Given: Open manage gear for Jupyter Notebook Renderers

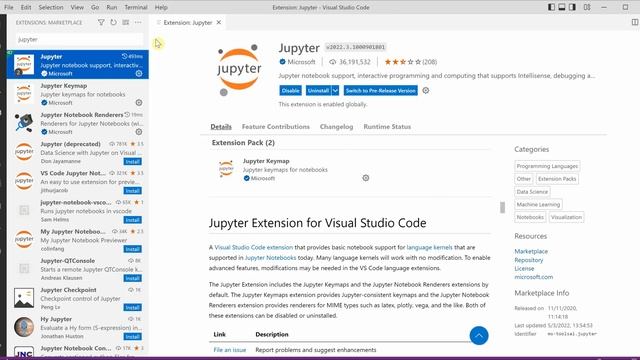Looking at the screenshot, I should coord(139,132).
